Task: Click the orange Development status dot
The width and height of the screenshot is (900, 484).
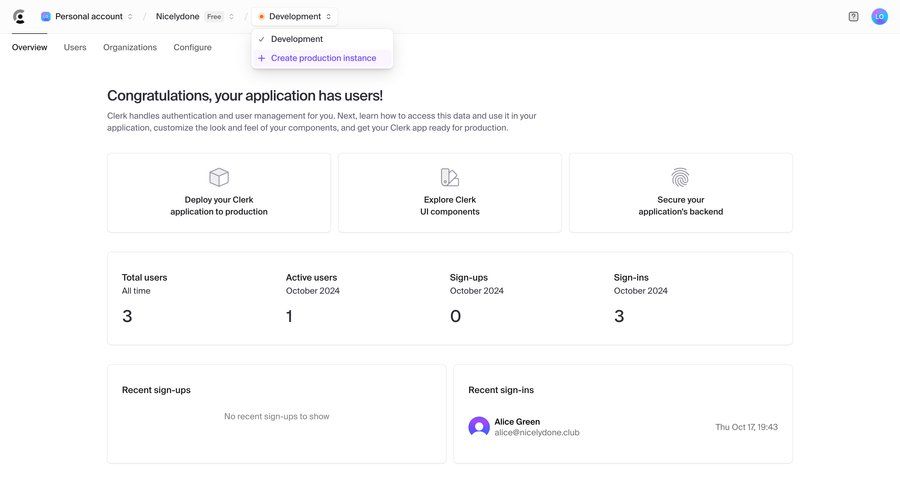Action: [x=261, y=17]
